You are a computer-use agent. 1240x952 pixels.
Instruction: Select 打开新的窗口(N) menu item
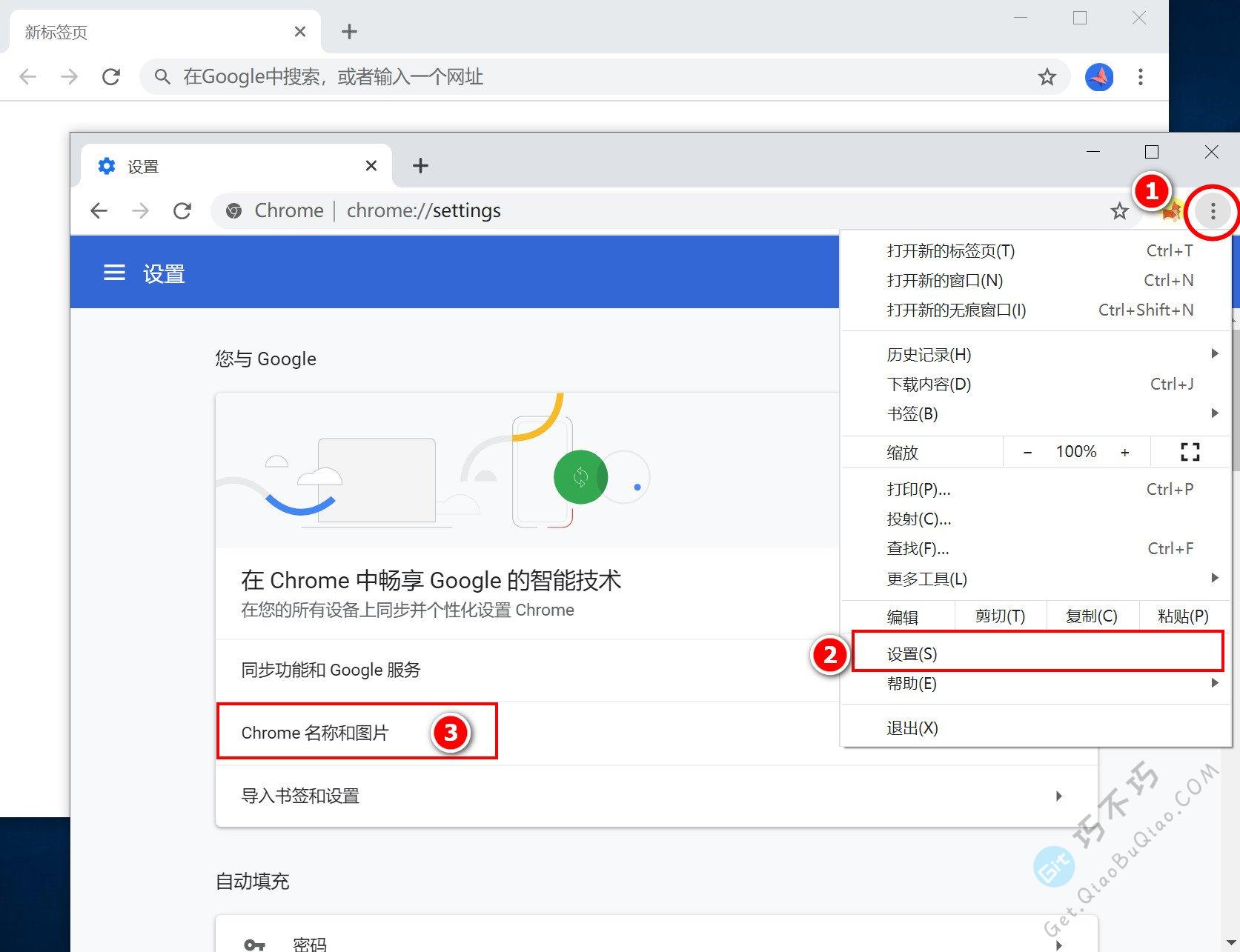coord(1036,281)
